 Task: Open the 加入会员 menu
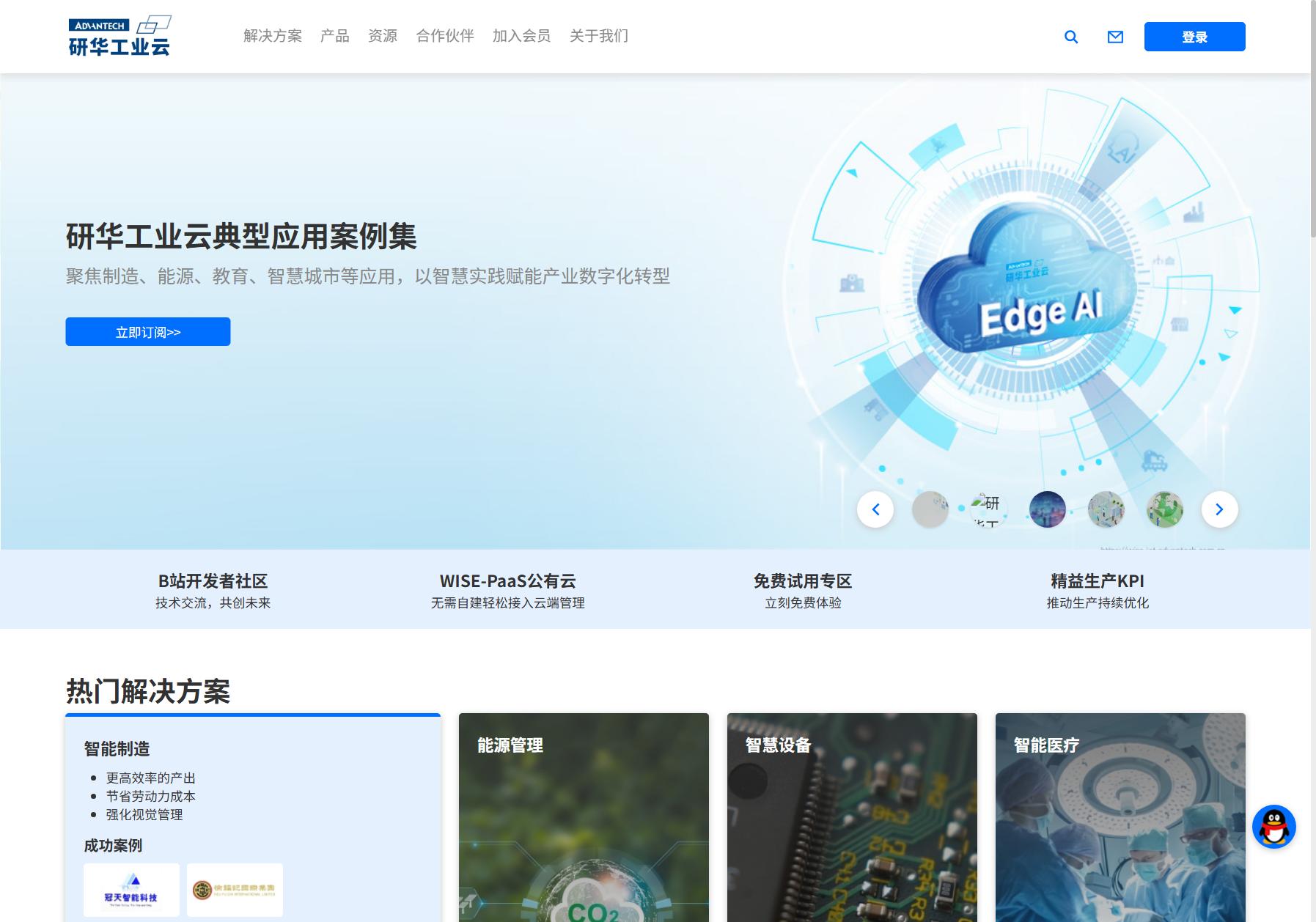tap(522, 36)
